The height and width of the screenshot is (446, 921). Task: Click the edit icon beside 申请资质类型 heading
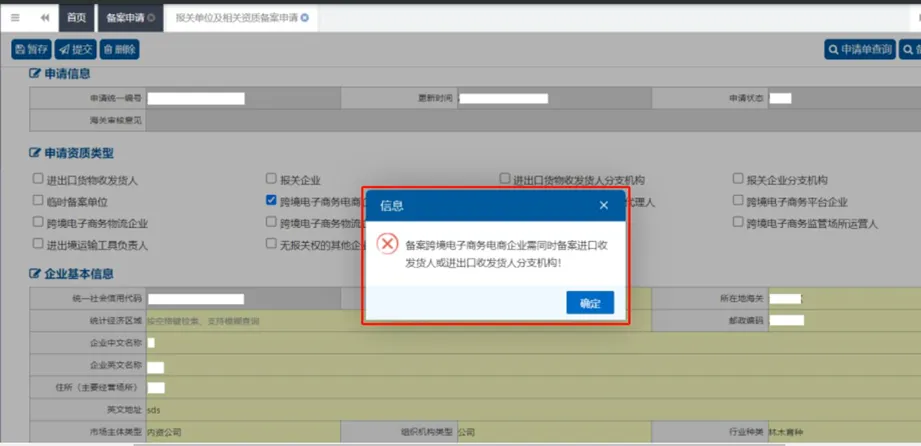[35, 154]
